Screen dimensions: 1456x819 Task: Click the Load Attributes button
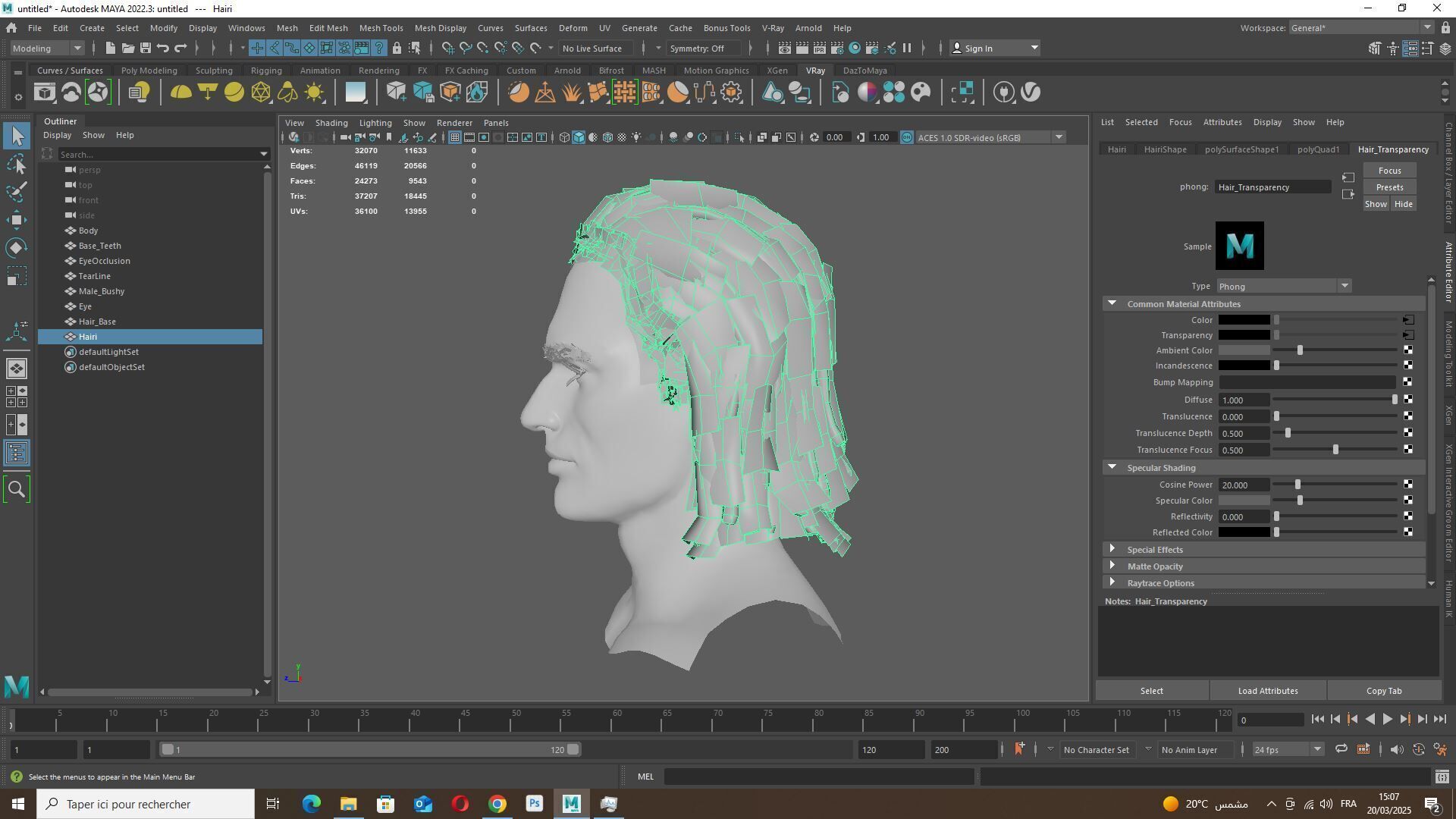pyautogui.click(x=1267, y=691)
